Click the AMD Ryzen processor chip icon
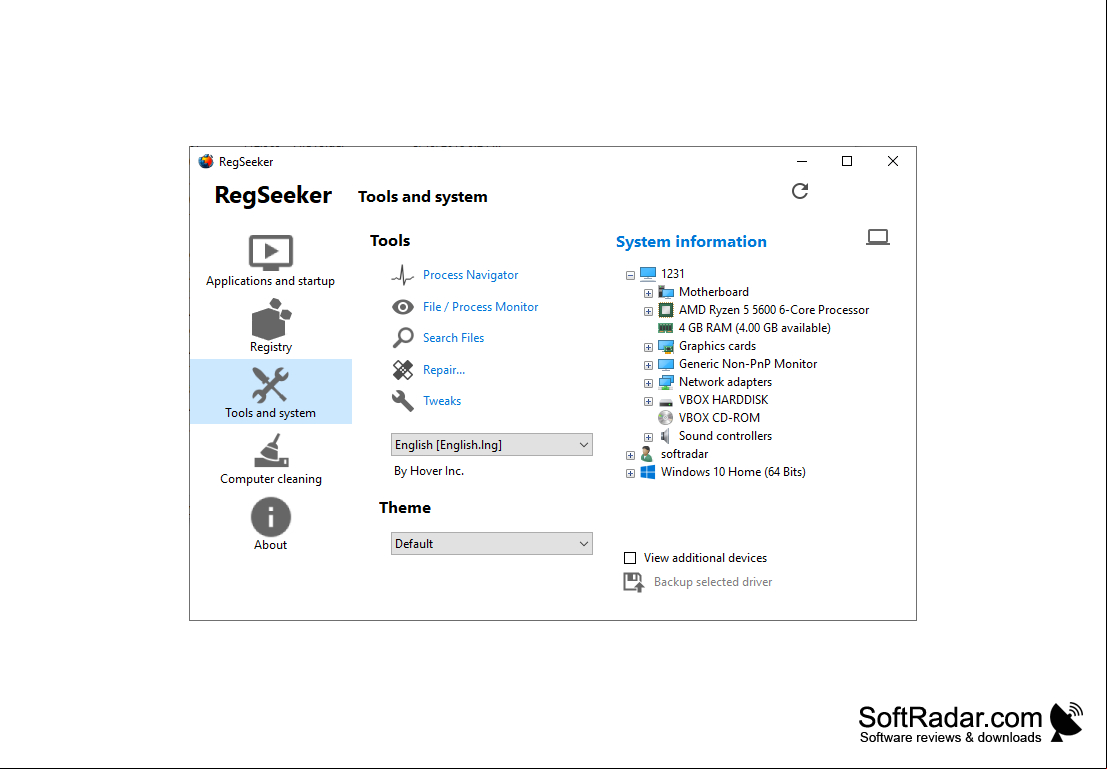This screenshot has width=1107, height=769. [666, 310]
